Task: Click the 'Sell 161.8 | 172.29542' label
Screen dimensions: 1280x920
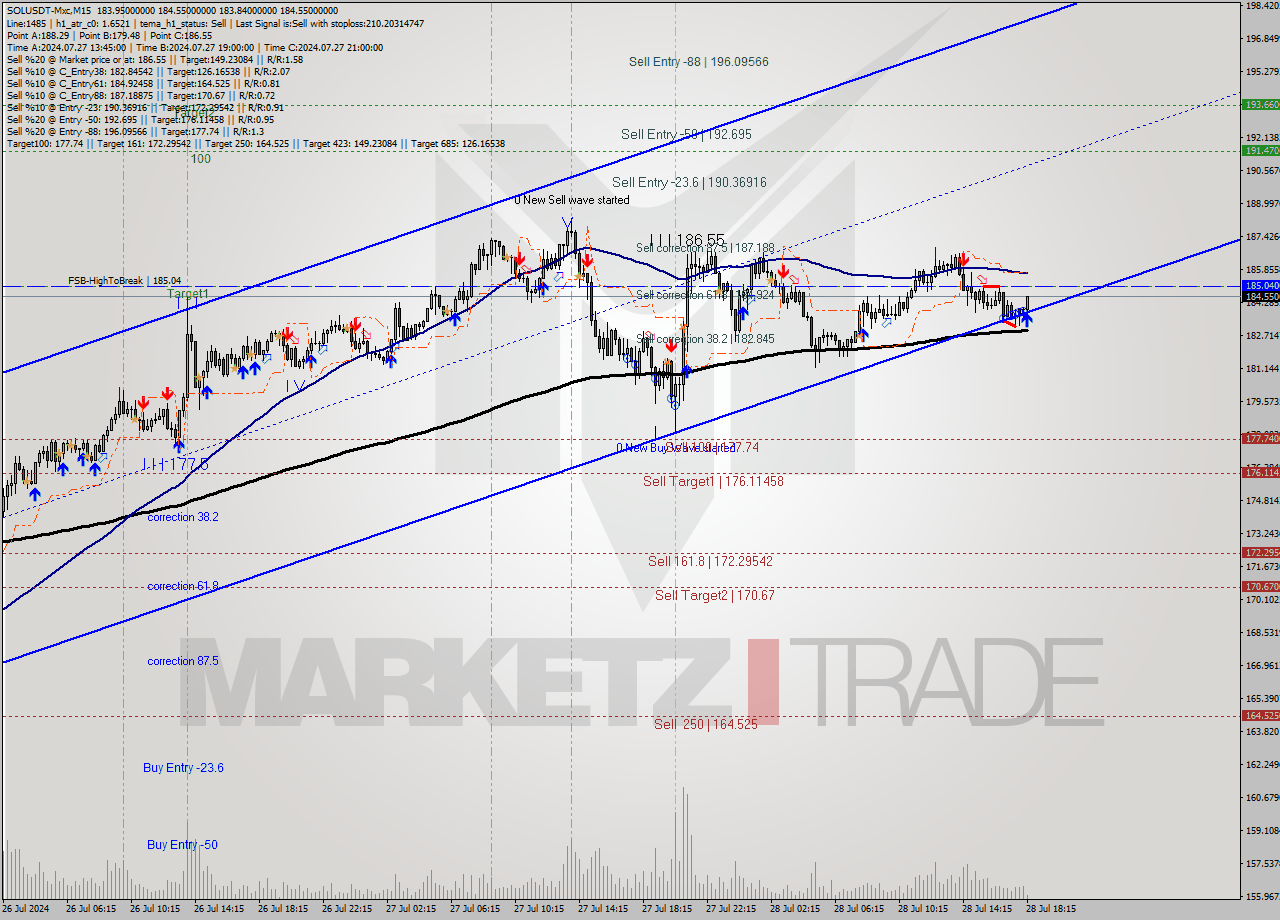Action: tap(710, 561)
